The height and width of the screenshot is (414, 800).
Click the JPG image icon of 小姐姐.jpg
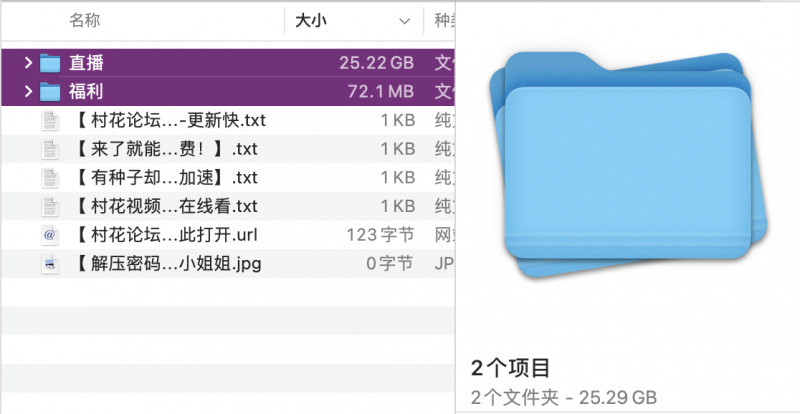click(50, 264)
